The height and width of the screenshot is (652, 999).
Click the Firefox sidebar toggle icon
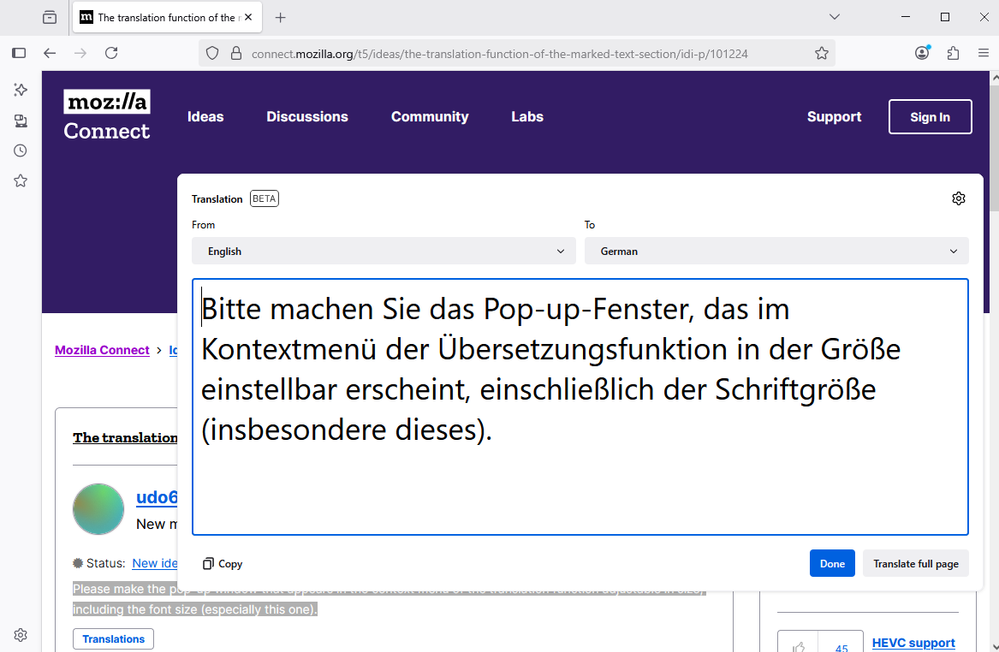pos(18,53)
